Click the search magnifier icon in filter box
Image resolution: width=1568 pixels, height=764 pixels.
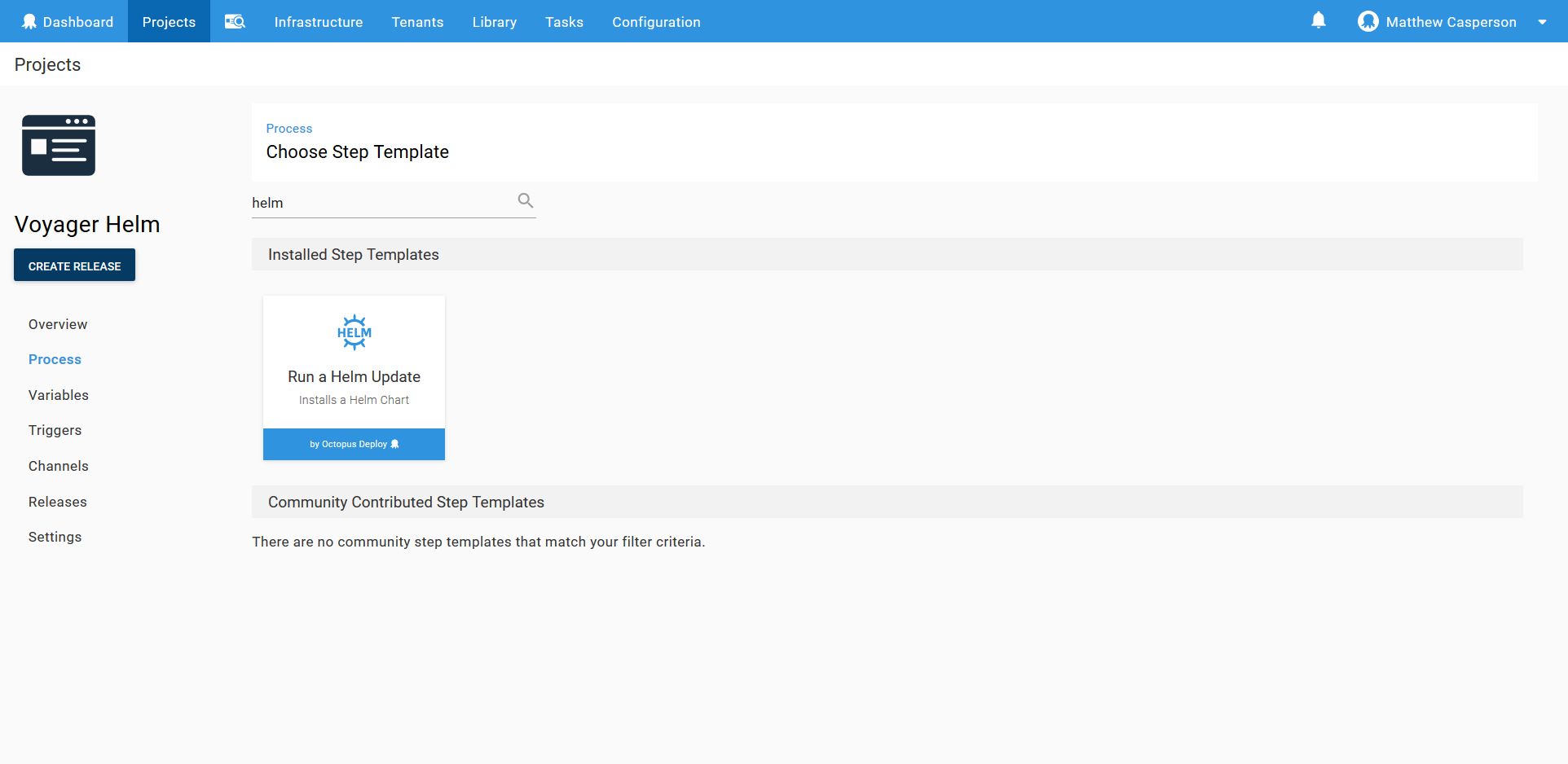pyautogui.click(x=526, y=200)
